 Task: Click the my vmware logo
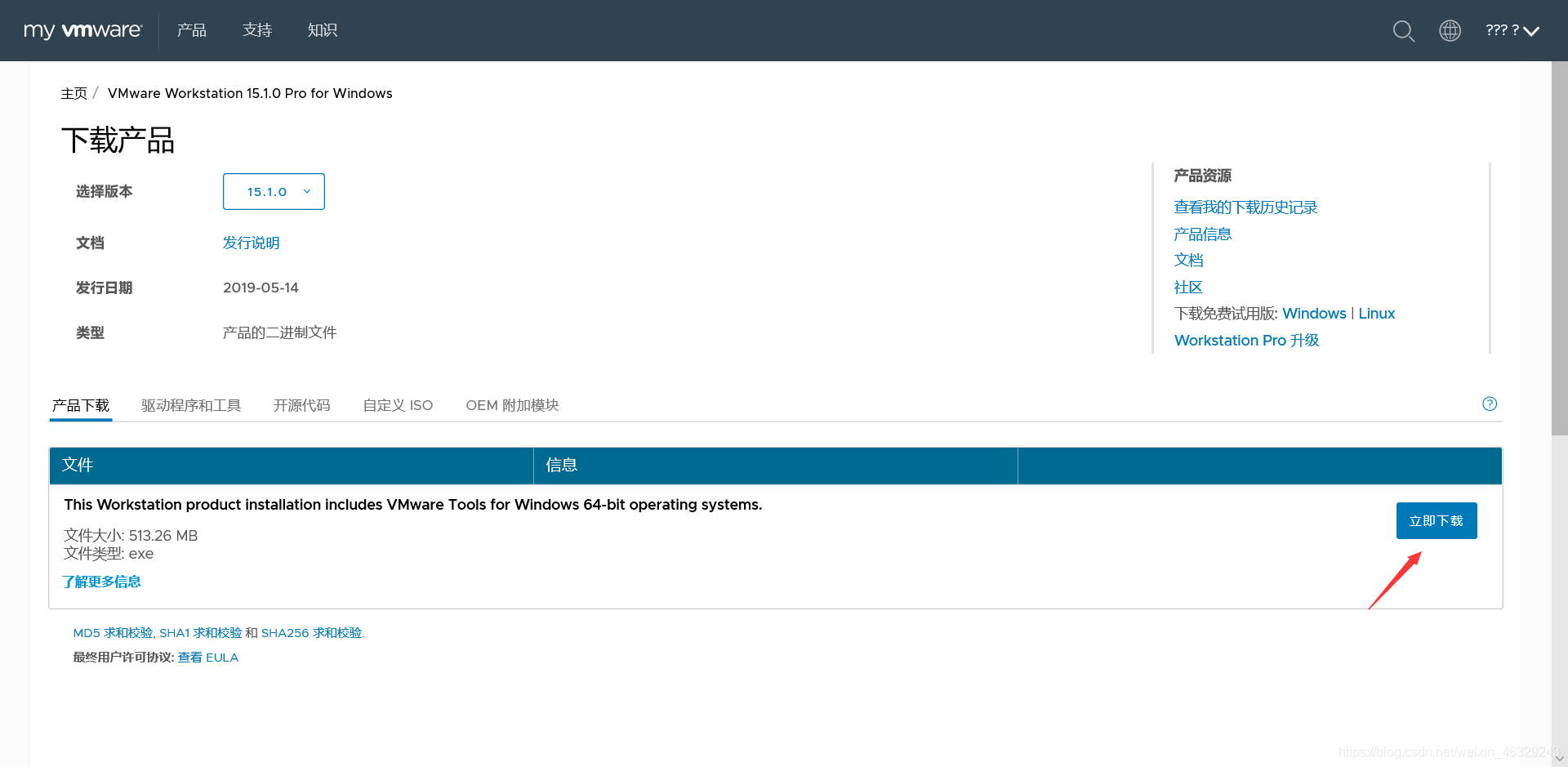[x=82, y=30]
